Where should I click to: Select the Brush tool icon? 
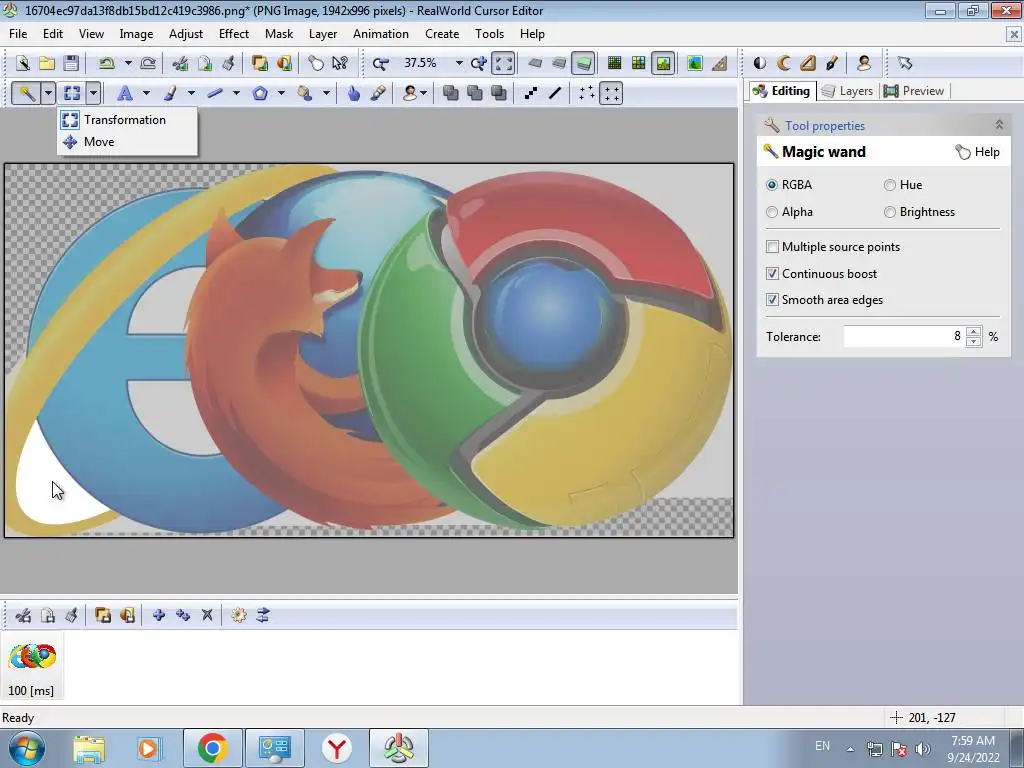170,93
